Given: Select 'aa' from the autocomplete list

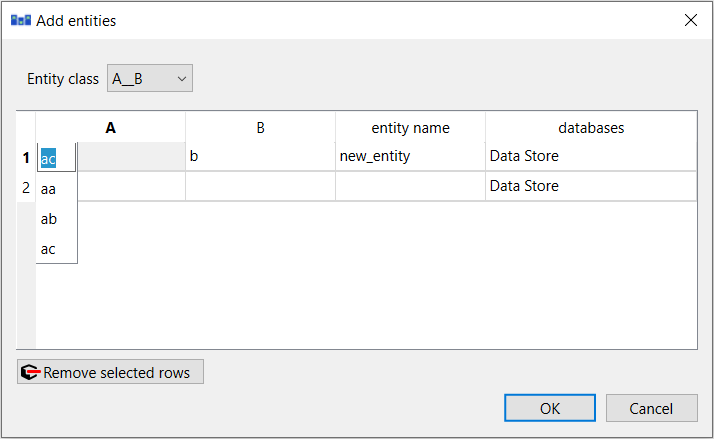Looking at the screenshot, I should click(56, 189).
